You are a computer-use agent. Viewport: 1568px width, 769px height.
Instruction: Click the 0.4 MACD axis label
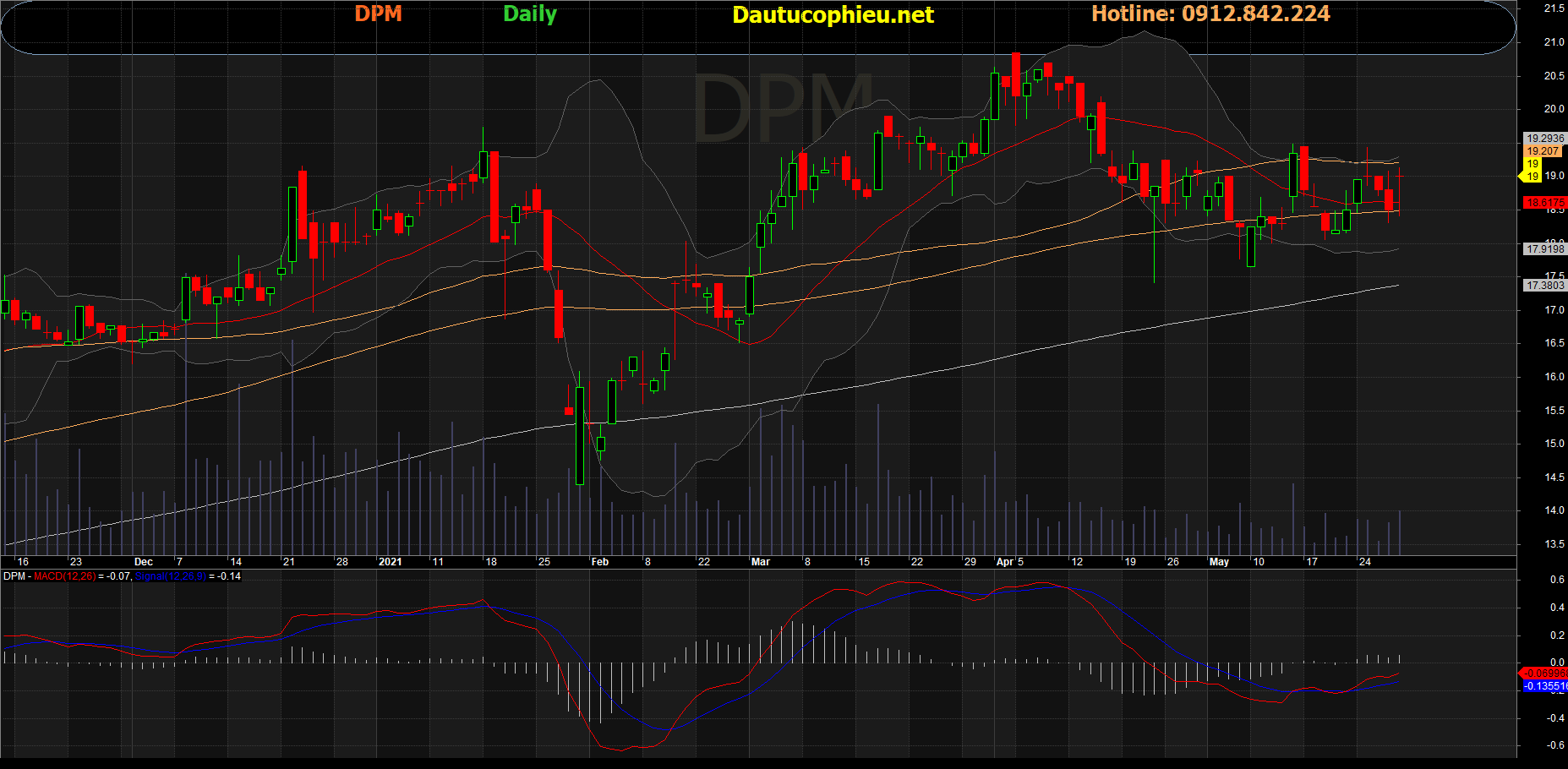point(1557,608)
